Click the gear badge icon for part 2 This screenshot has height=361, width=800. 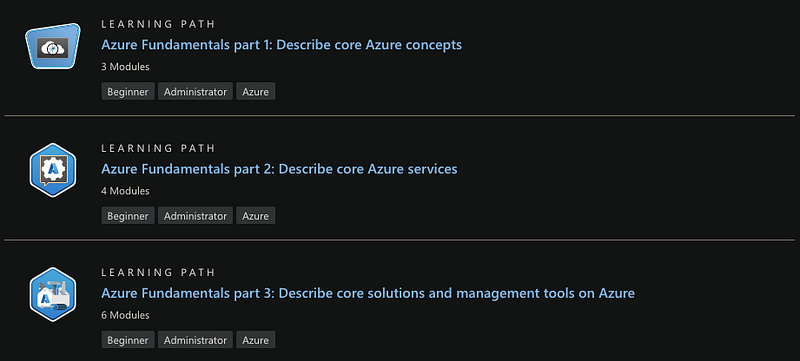[x=53, y=170]
